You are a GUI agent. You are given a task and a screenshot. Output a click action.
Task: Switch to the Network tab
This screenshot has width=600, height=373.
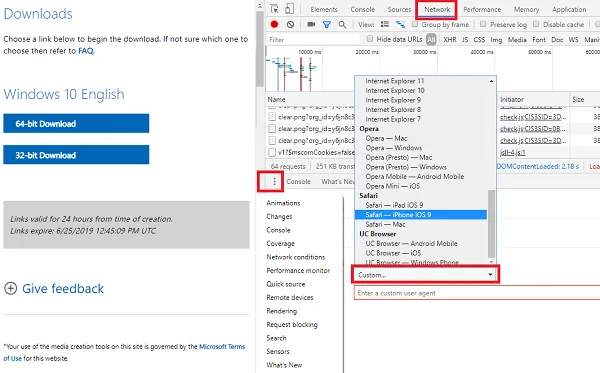click(437, 10)
